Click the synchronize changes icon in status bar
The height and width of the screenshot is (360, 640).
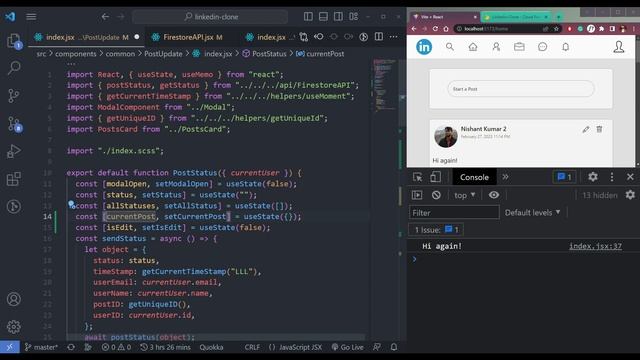(71, 347)
